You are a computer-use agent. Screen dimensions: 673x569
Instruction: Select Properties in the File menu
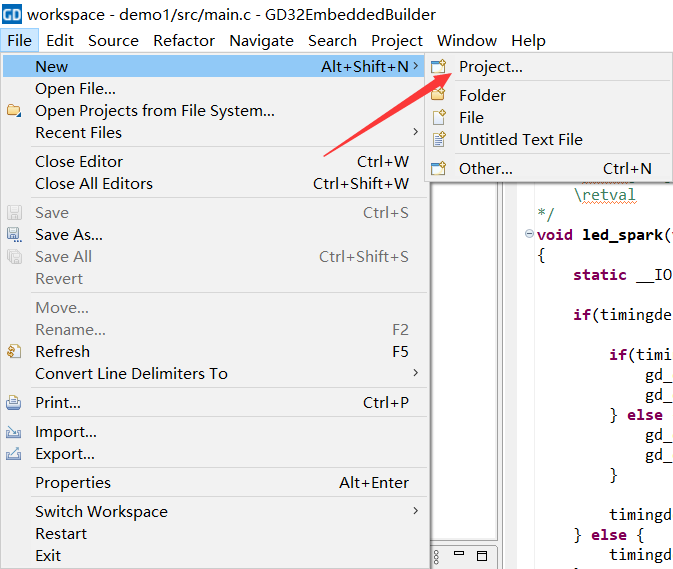pyautogui.click(x=73, y=483)
